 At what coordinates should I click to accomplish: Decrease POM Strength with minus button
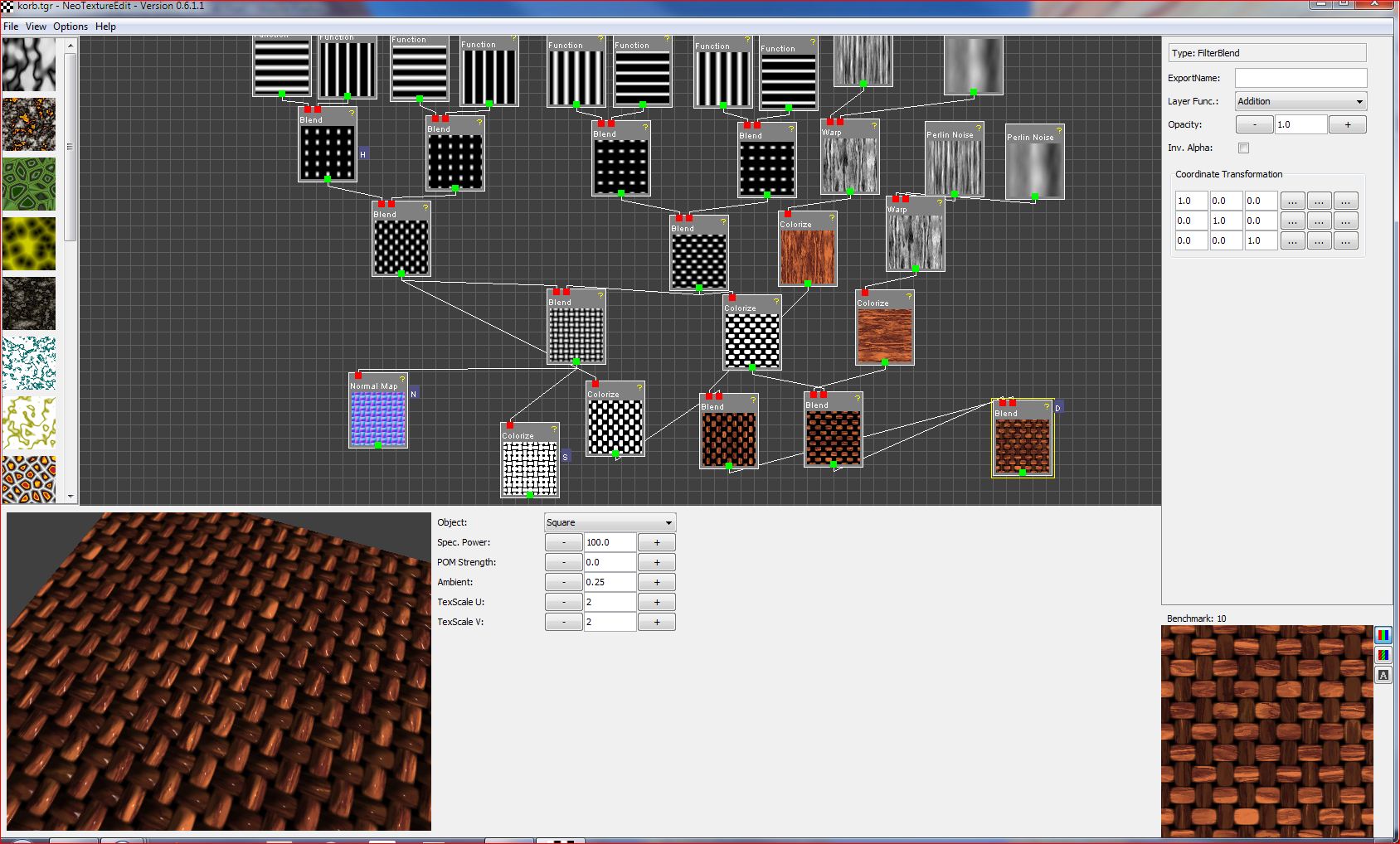[x=564, y=562]
